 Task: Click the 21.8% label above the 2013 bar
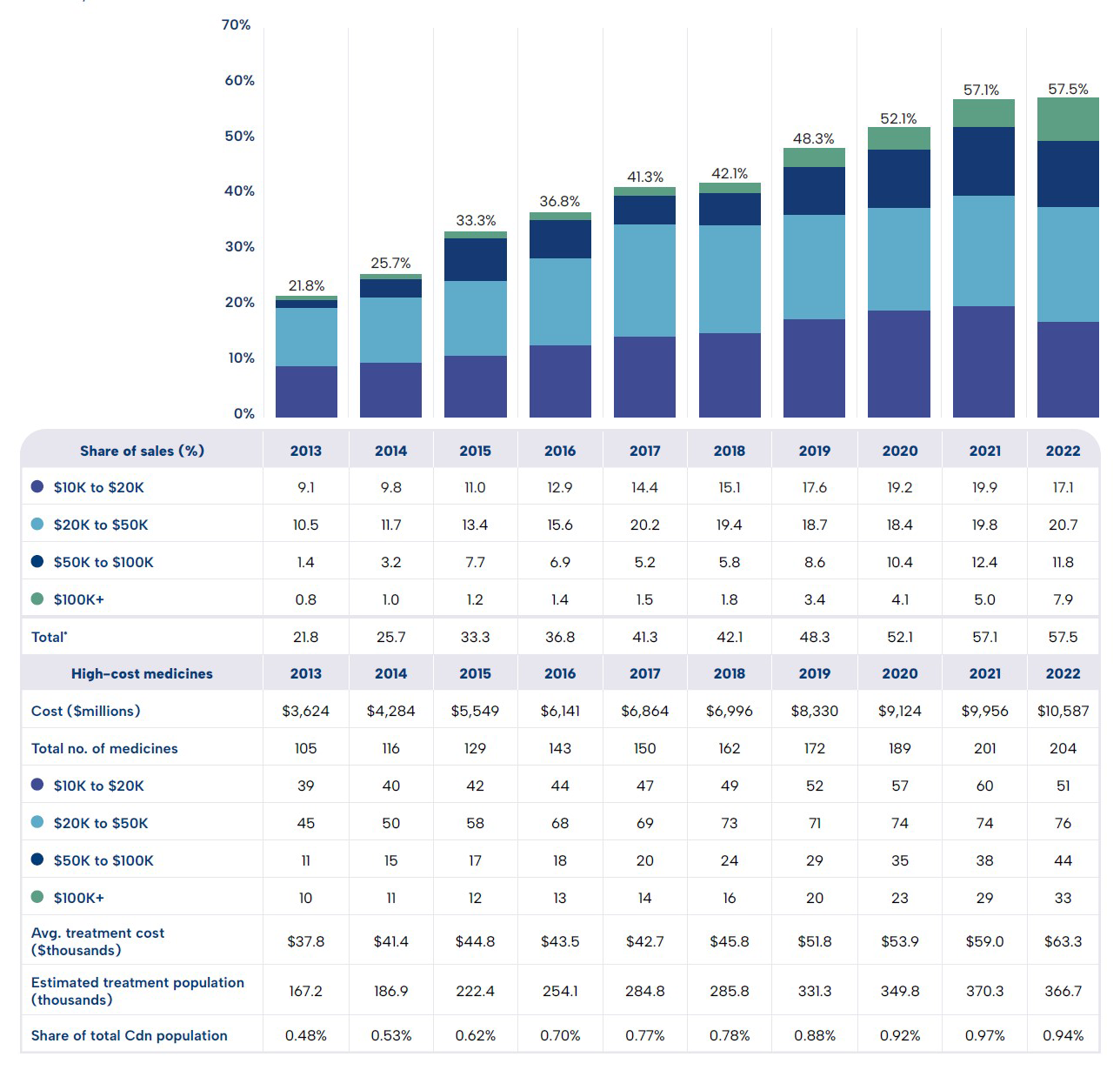[306, 286]
